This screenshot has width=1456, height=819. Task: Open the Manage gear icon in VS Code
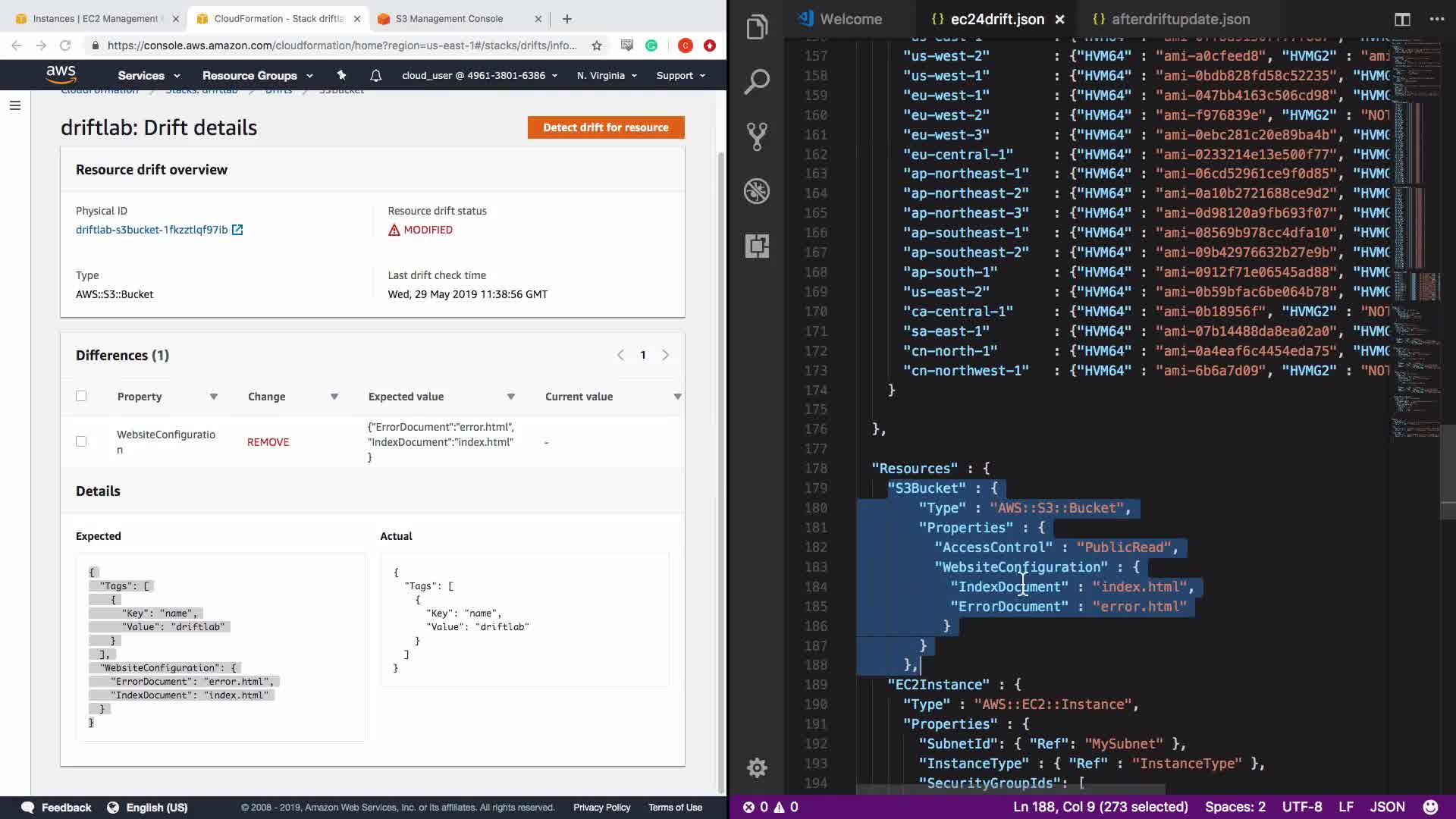click(757, 767)
